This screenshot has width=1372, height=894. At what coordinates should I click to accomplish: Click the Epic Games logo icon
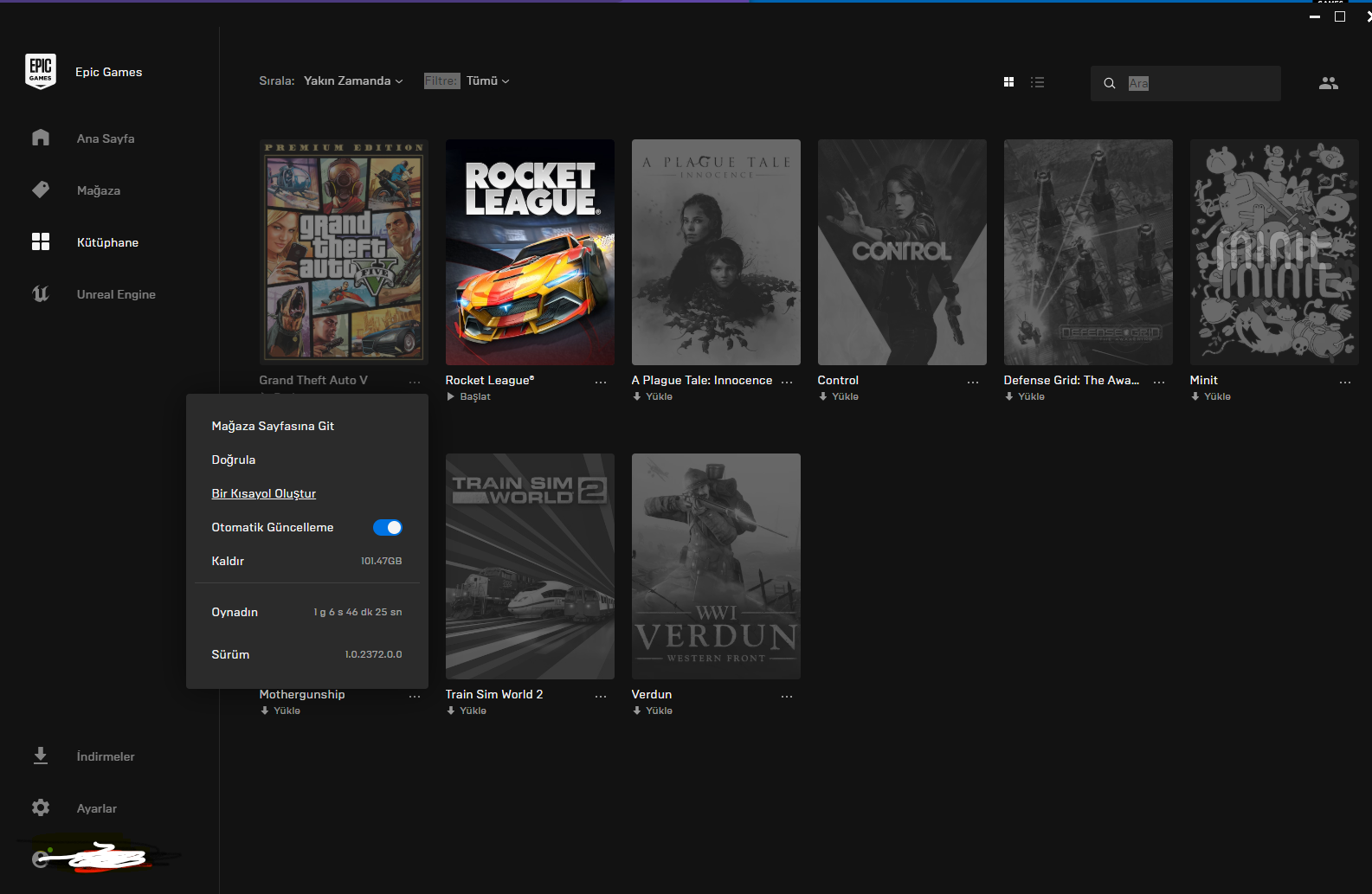pyautogui.click(x=41, y=71)
